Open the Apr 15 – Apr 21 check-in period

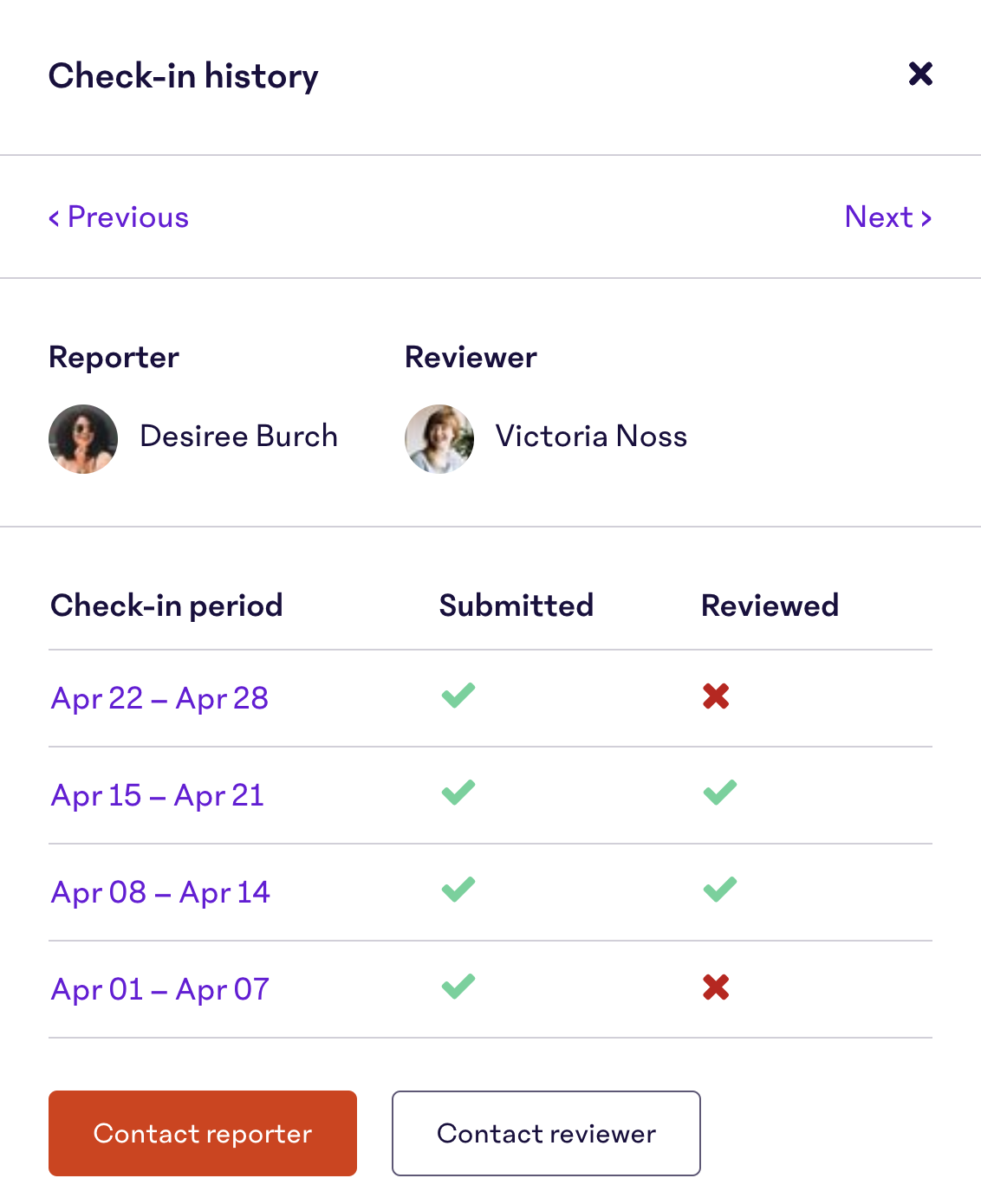pyautogui.click(x=157, y=795)
